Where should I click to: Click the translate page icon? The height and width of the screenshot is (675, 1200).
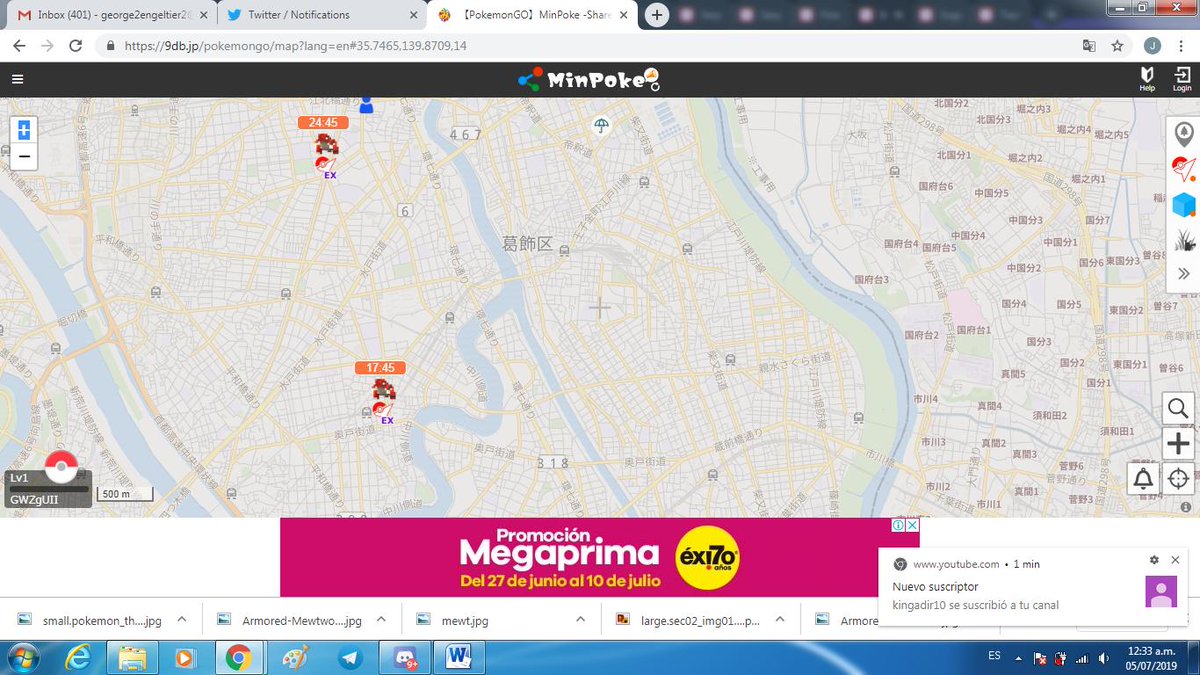click(x=1089, y=46)
